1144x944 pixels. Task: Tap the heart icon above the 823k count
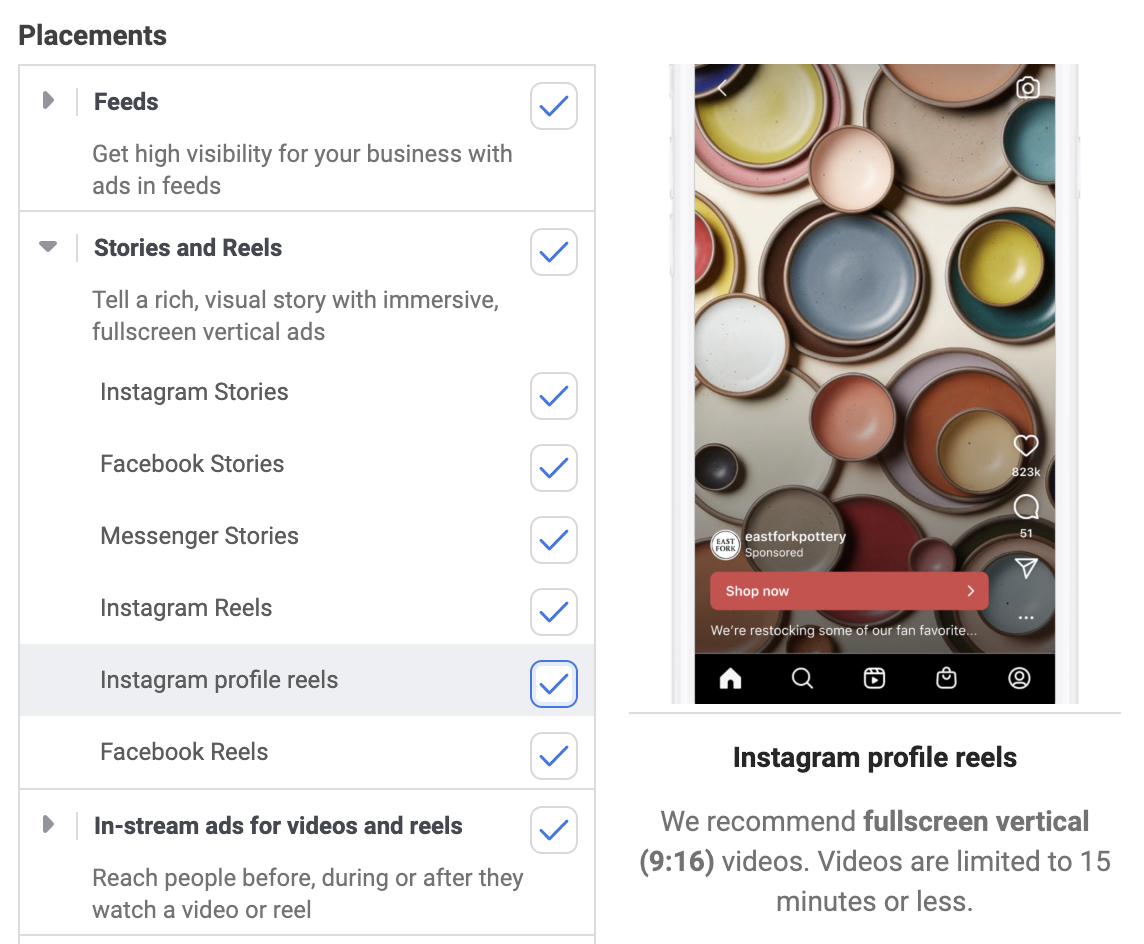(x=1027, y=446)
